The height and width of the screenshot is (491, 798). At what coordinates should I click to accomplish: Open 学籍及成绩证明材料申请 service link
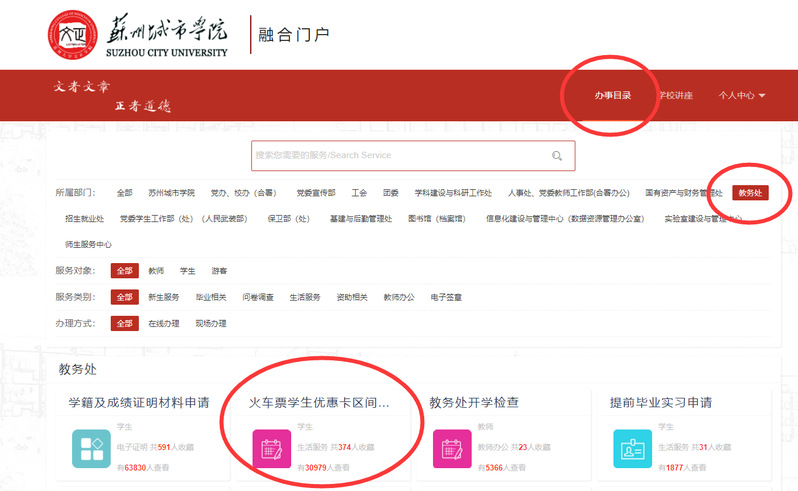coord(138,403)
